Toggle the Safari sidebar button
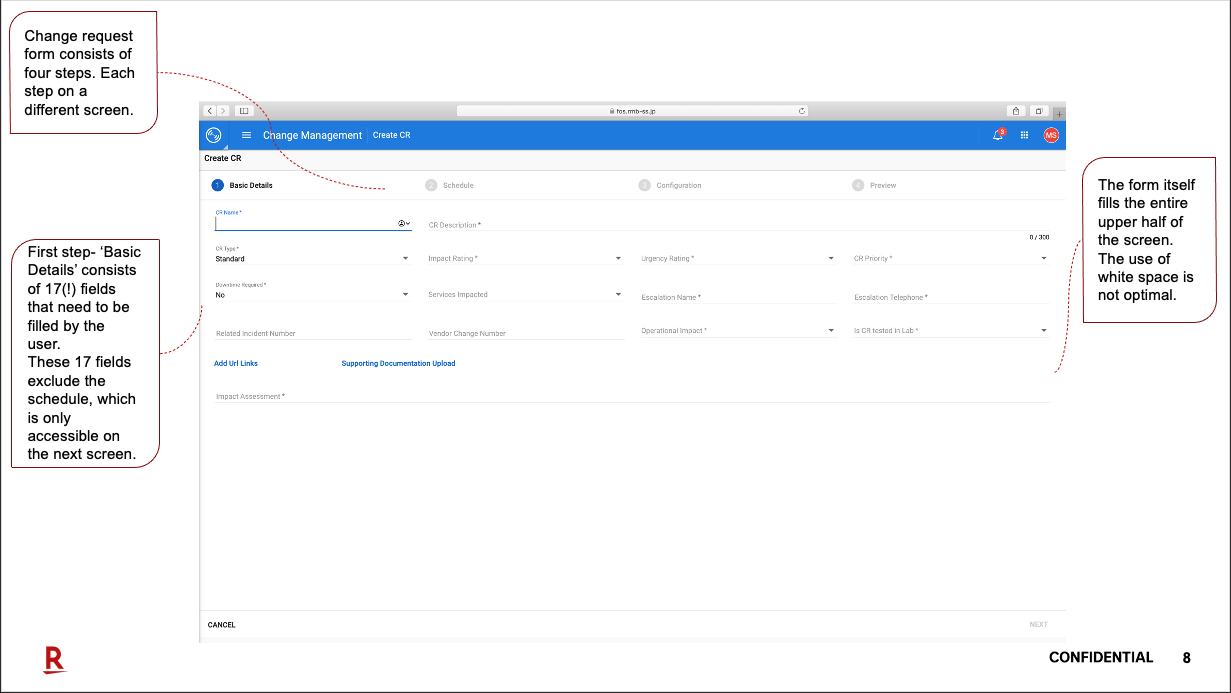This screenshot has width=1231, height=693. [x=243, y=111]
